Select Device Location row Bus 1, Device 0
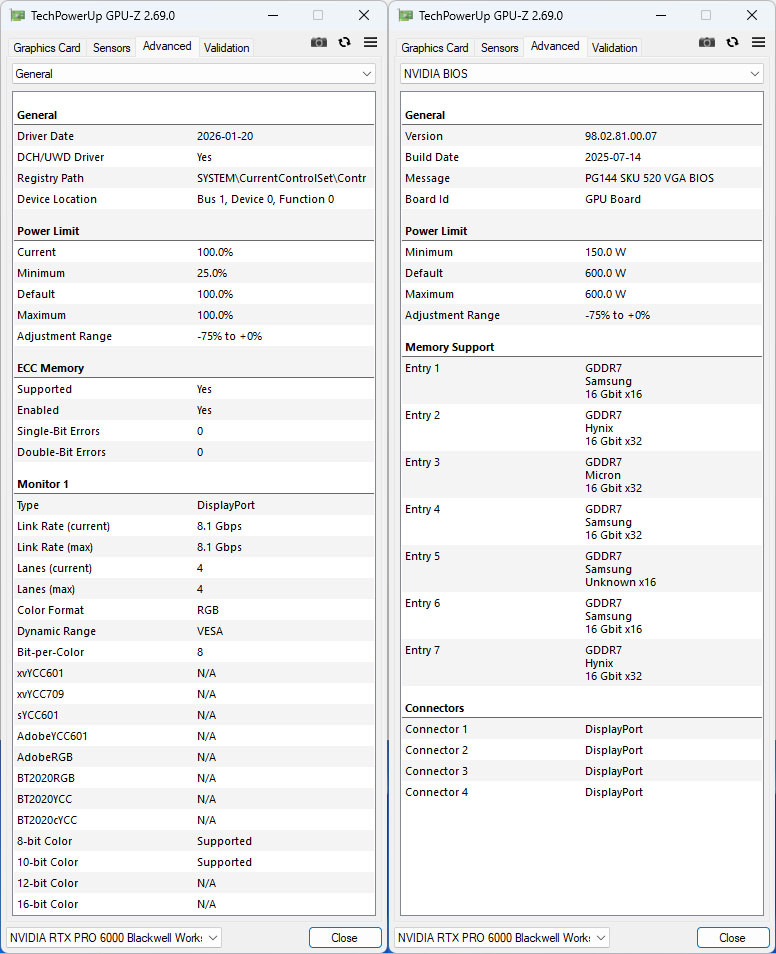This screenshot has width=776, height=954. (194, 199)
